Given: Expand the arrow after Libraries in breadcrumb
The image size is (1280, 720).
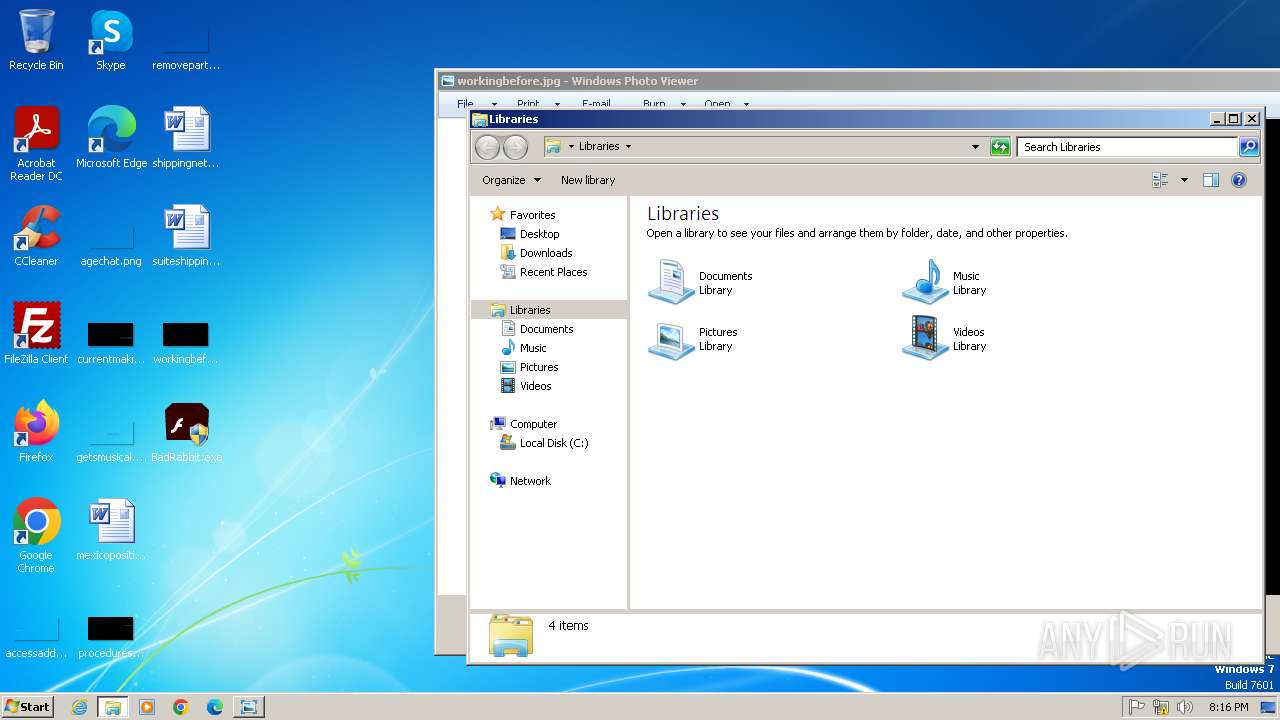Looking at the screenshot, I should click(x=628, y=146).
